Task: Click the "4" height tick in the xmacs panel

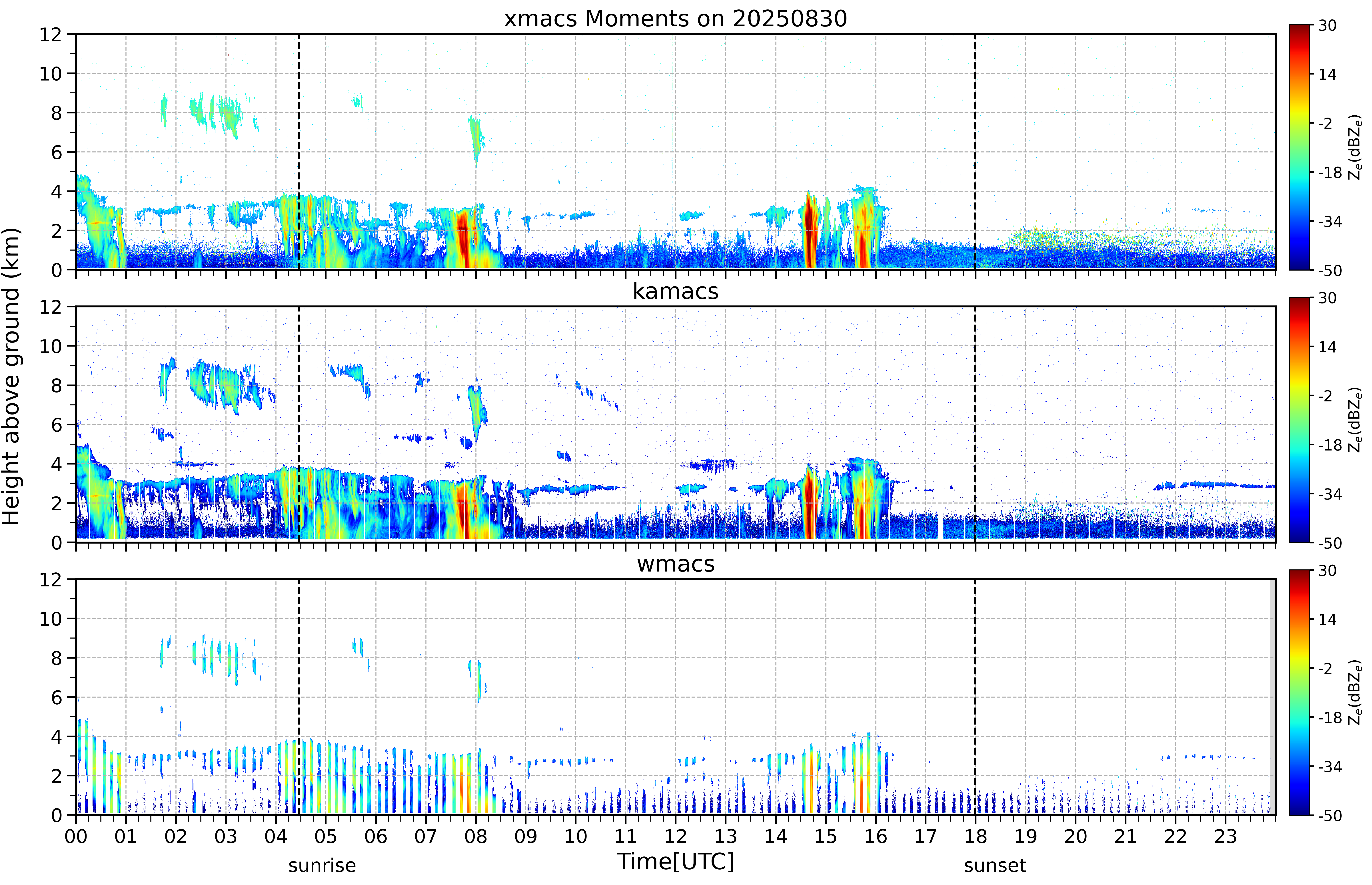Action: coord(56,191)
